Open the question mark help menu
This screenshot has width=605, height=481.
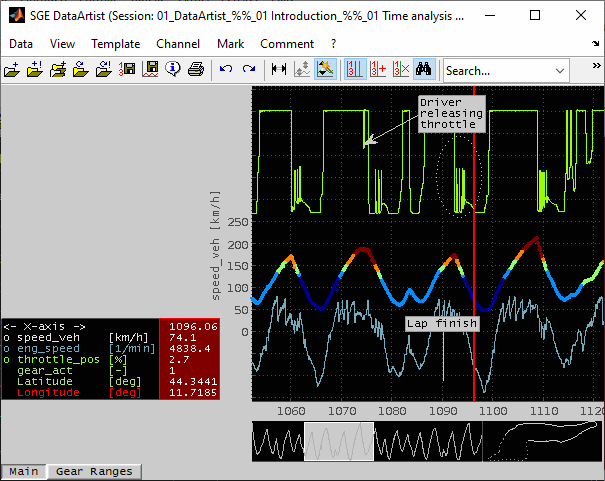(333, 44)
